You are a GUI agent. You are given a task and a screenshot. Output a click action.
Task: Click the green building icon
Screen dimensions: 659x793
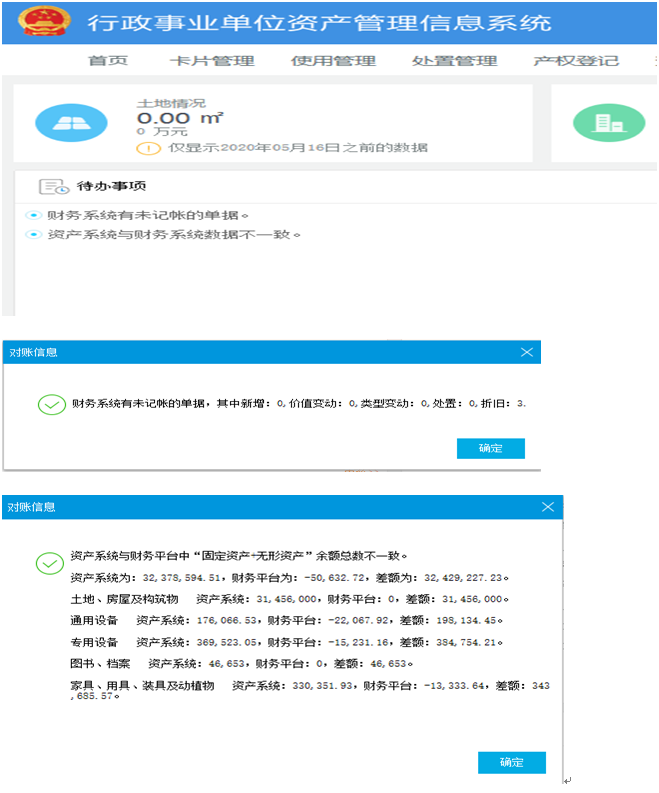608,123
